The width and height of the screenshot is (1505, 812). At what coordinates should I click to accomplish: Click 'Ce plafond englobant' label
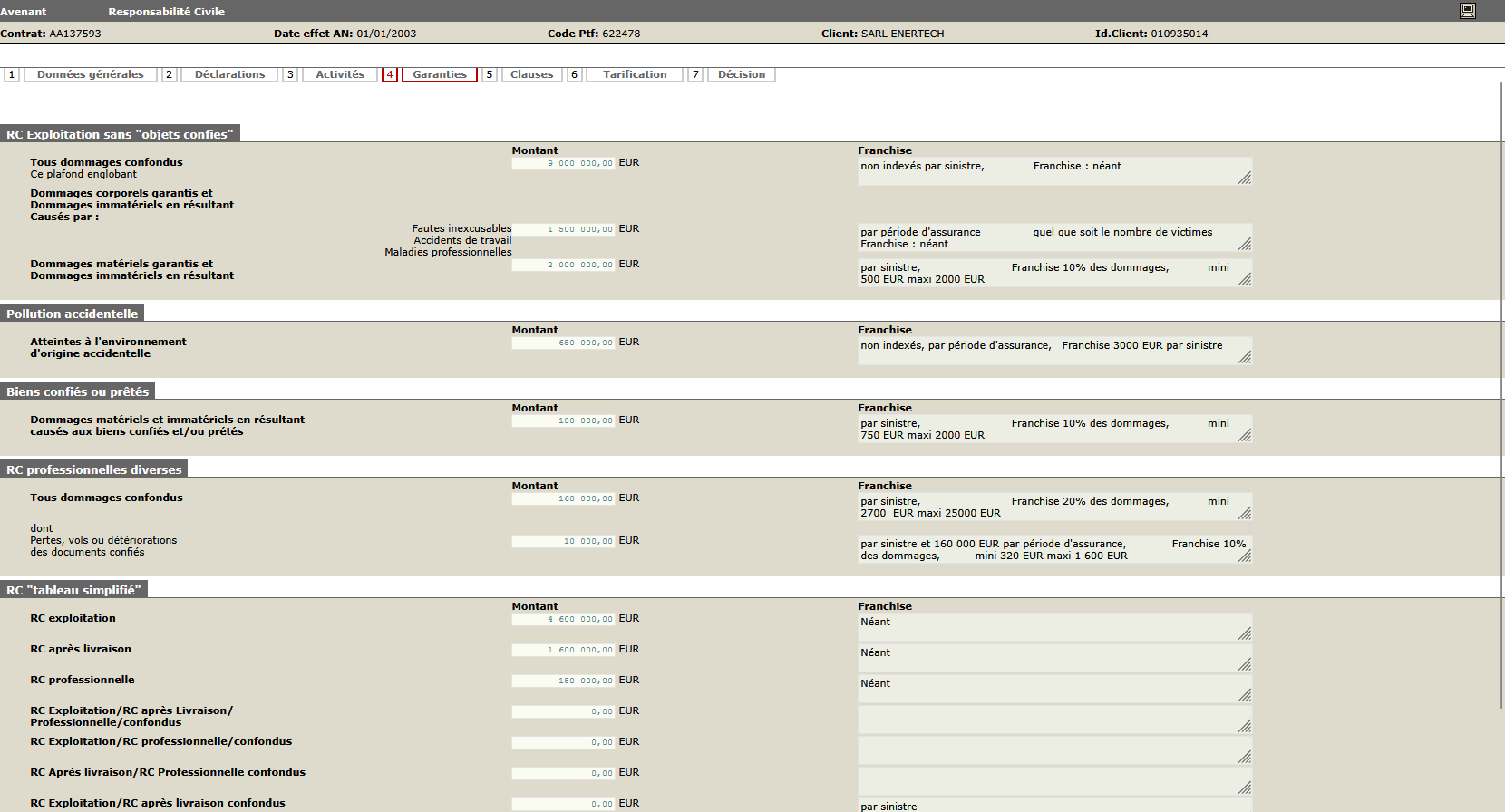pos(83,174)
